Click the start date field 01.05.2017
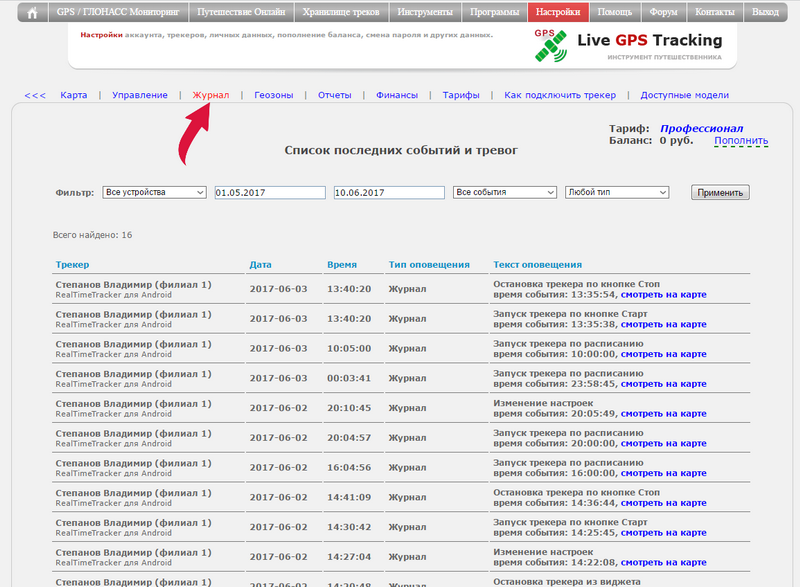The height and width of the screenshot is (587, 800). click(270, 192)
